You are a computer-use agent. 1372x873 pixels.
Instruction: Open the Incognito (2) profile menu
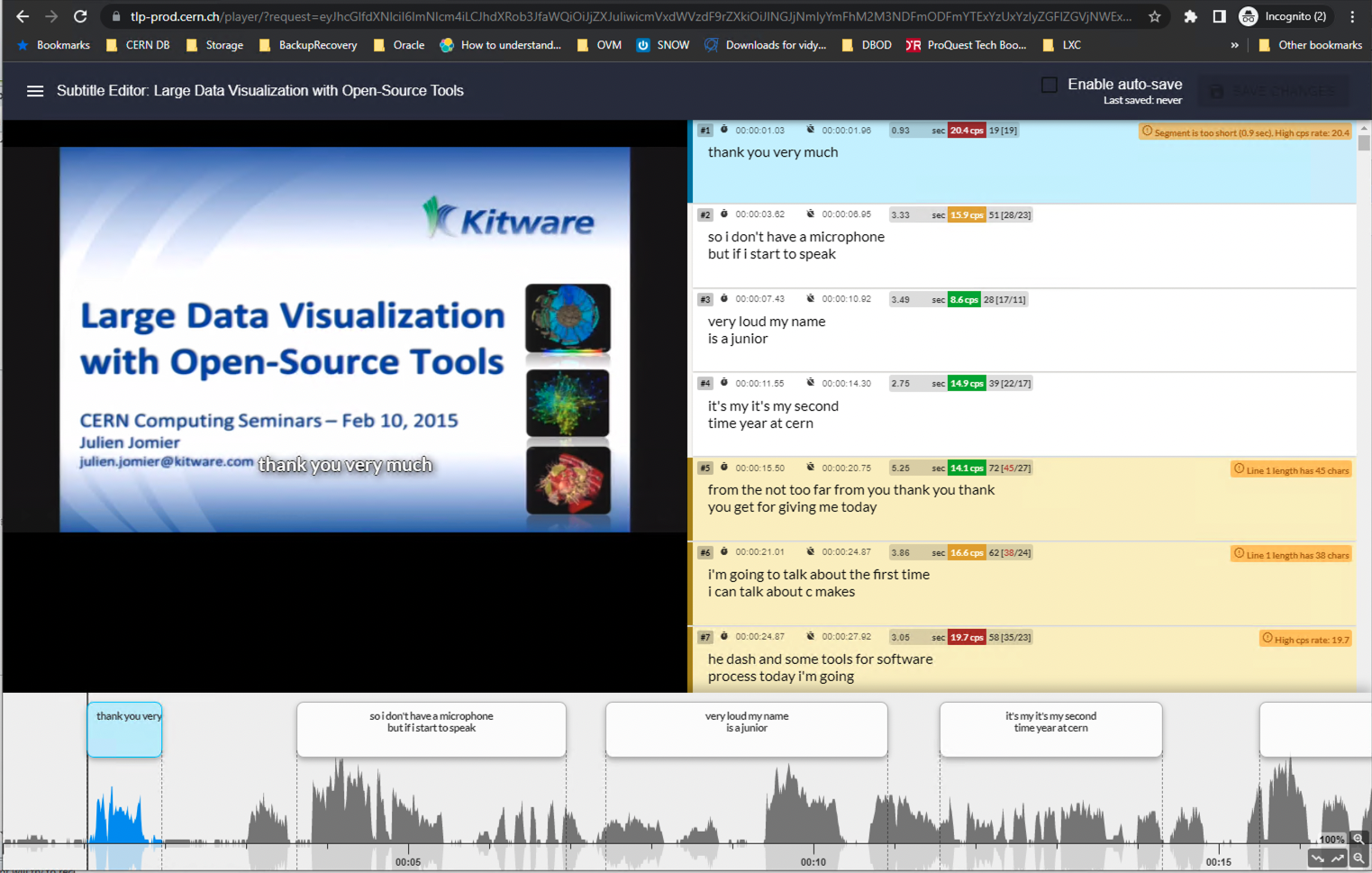(x=1283, y=16)
